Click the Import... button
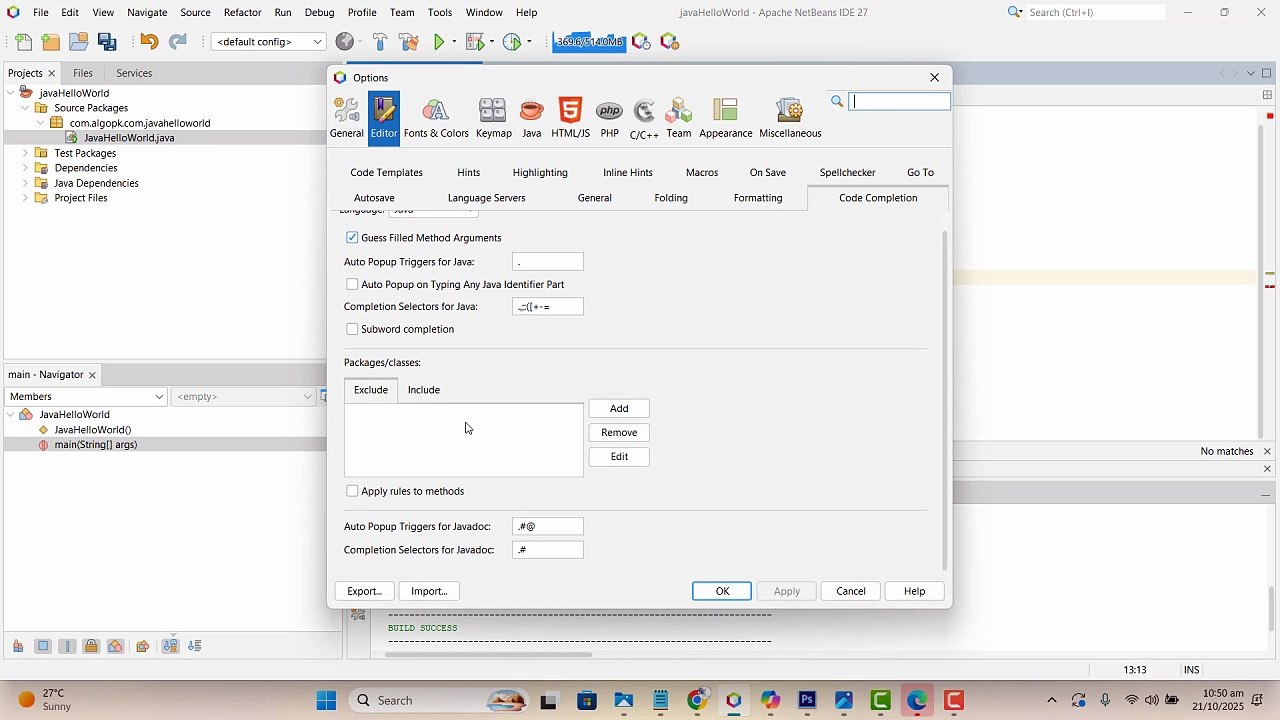This screenshot has height=720, width=1280. point(429,592)
